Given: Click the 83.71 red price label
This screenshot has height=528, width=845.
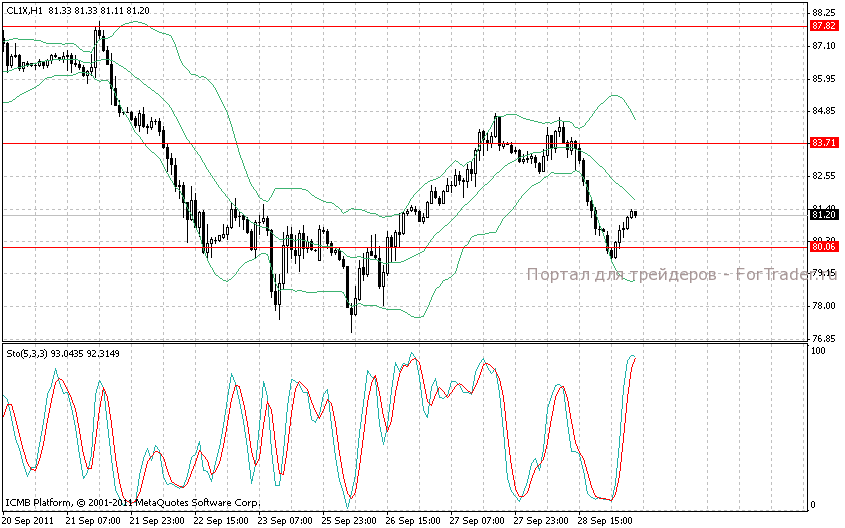Looking at the screenshot, I should point(824,143).
